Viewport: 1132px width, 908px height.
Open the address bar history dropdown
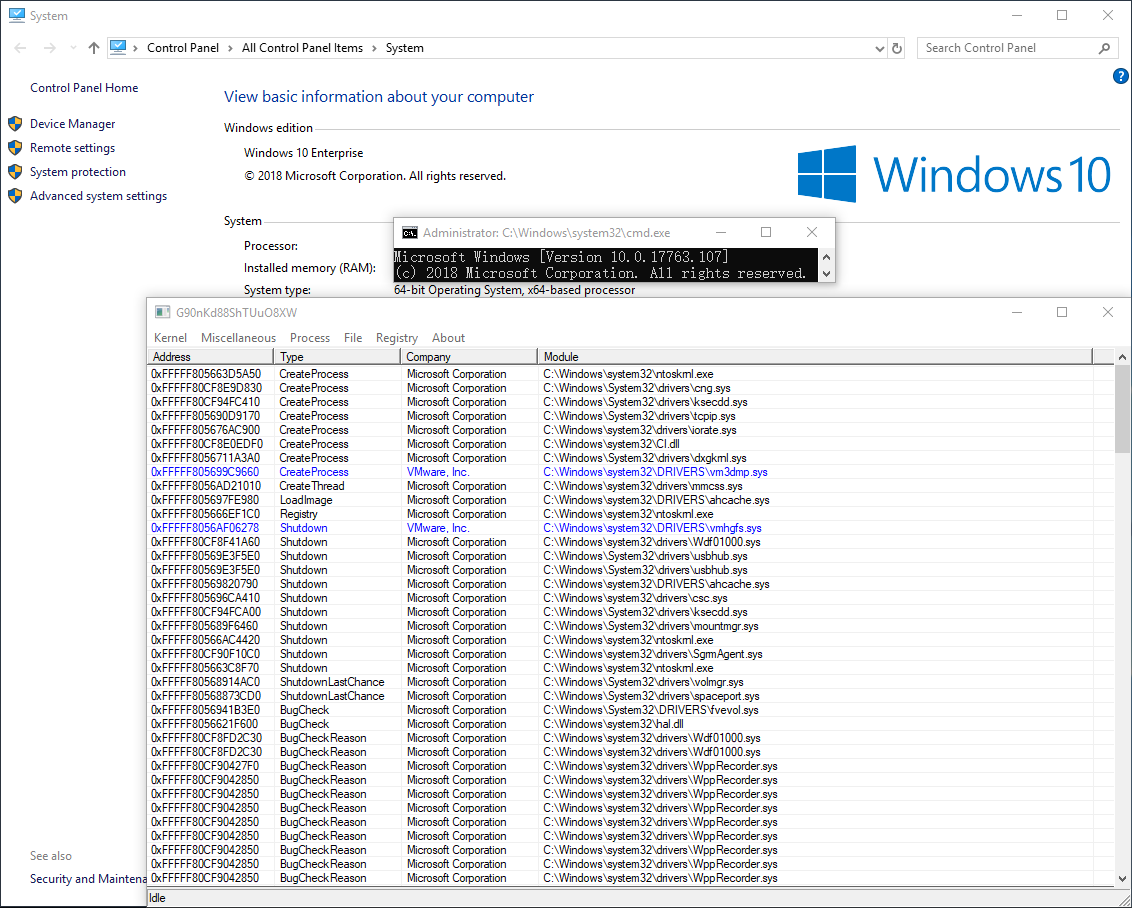[879, 48]
